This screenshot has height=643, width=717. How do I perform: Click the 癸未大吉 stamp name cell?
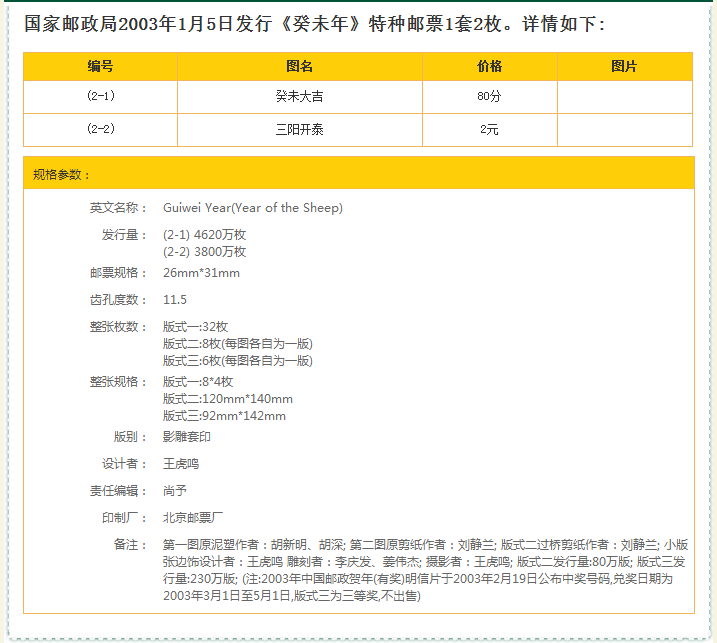(x=300, y=96)
